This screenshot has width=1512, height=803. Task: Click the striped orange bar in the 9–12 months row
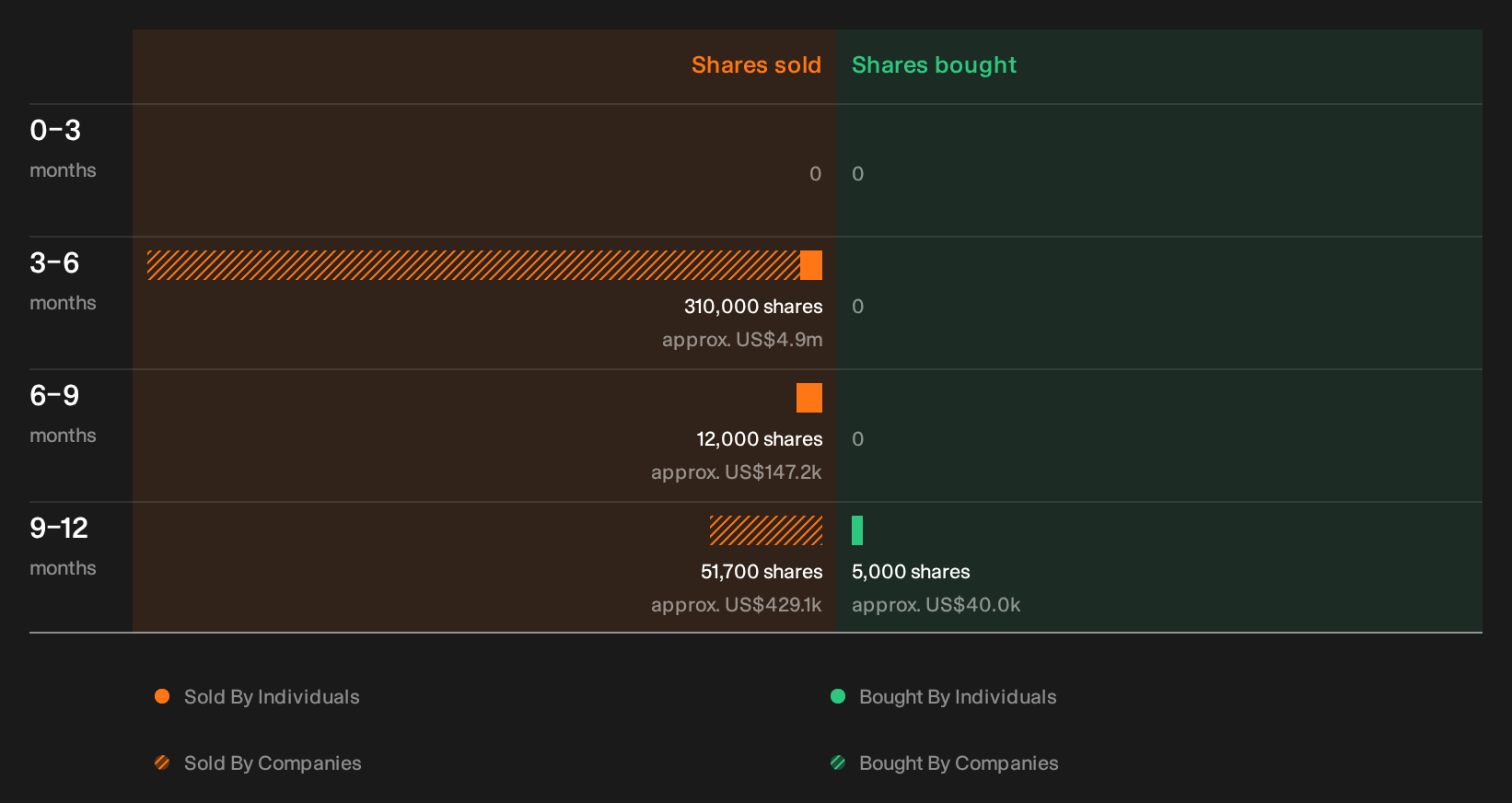pos(766,530)
